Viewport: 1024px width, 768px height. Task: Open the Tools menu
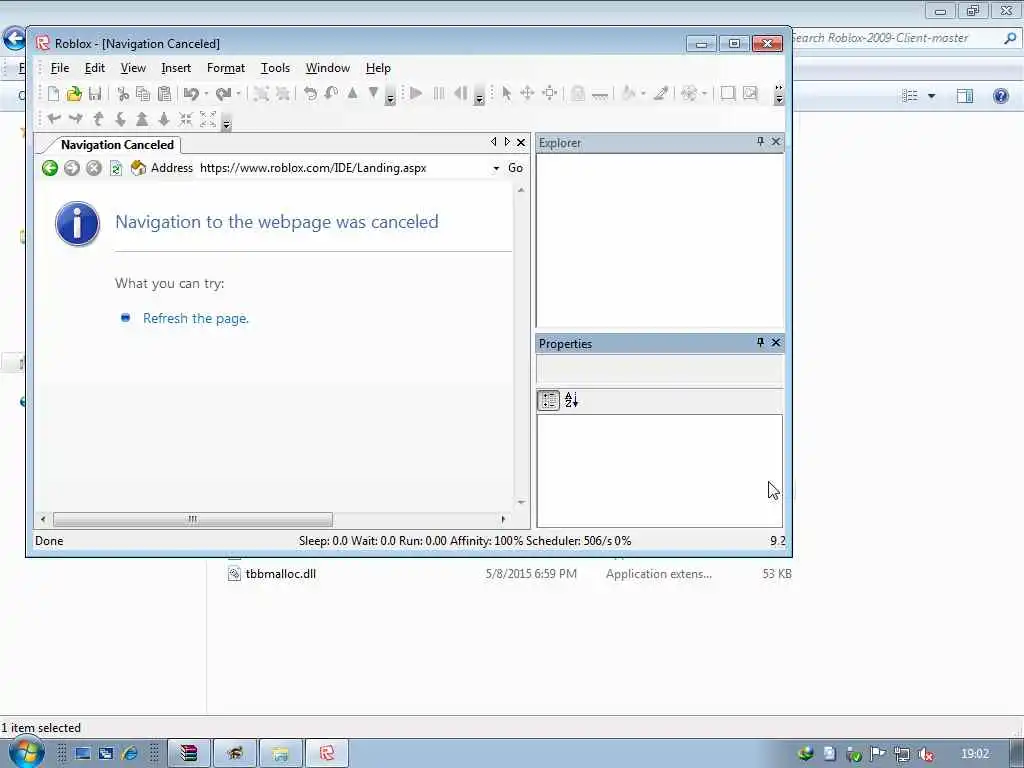[275, 68]
